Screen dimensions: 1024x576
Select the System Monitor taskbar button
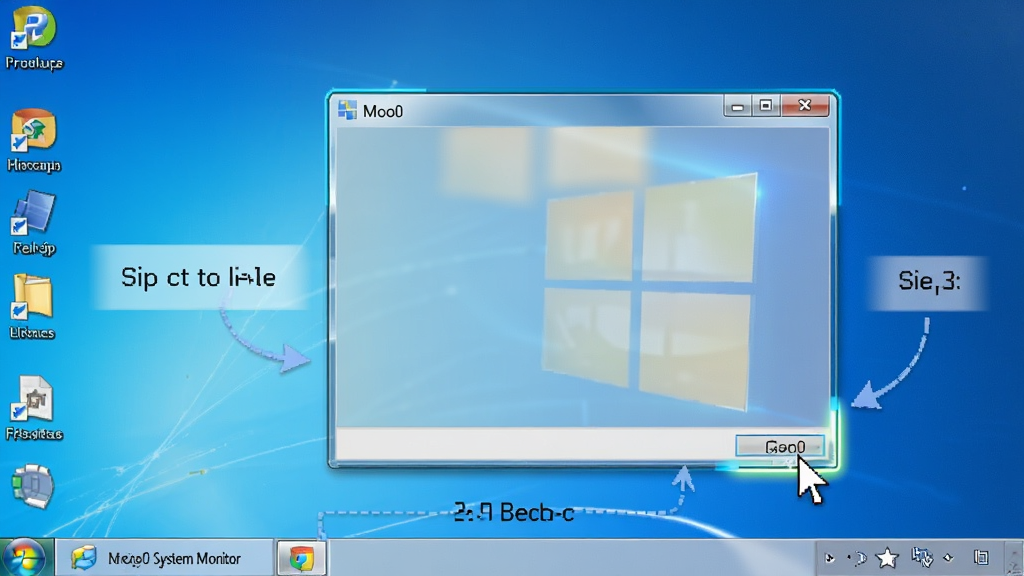pyautogui.click(x=164, y=558)
